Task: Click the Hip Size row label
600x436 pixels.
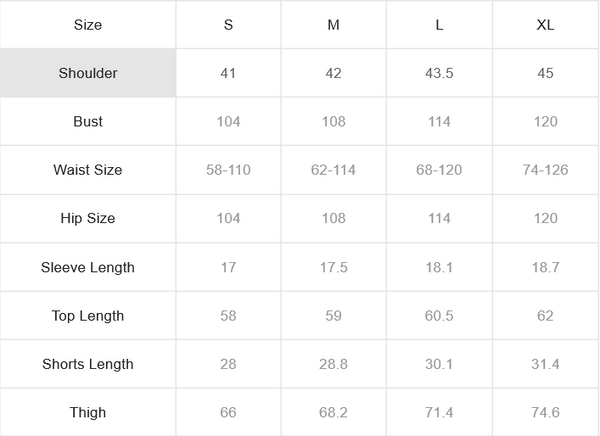Action: (88, 218)
